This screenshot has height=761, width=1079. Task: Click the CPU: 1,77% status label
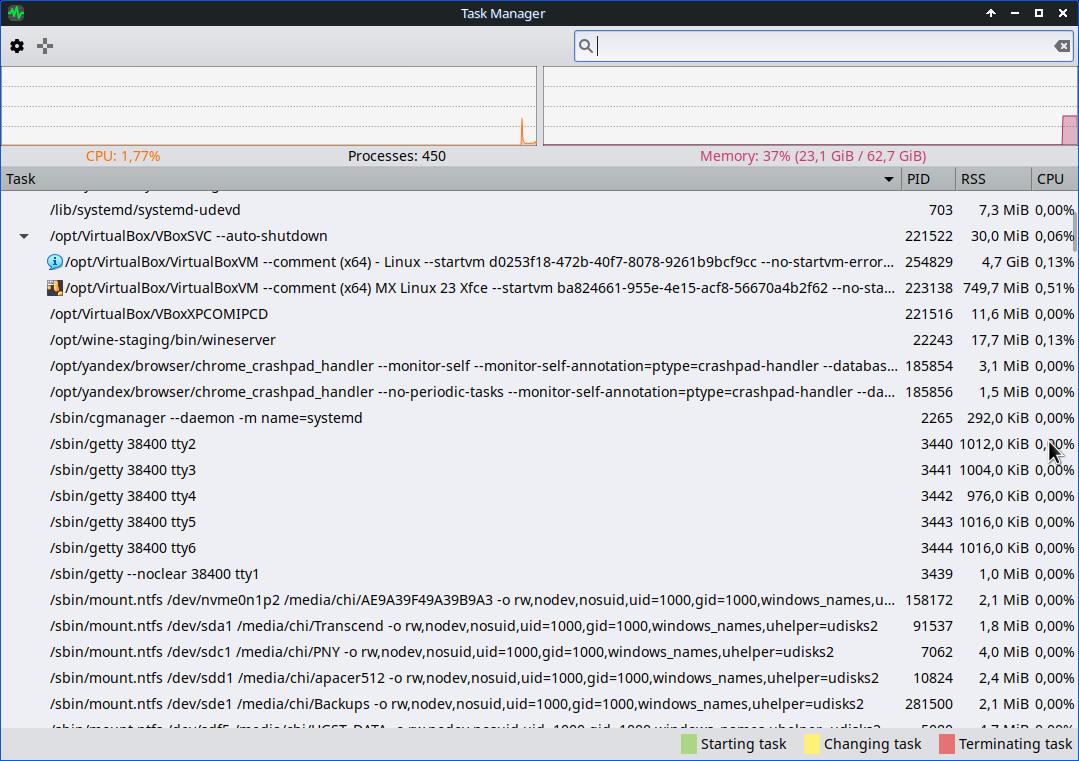(x=123, y=156)
